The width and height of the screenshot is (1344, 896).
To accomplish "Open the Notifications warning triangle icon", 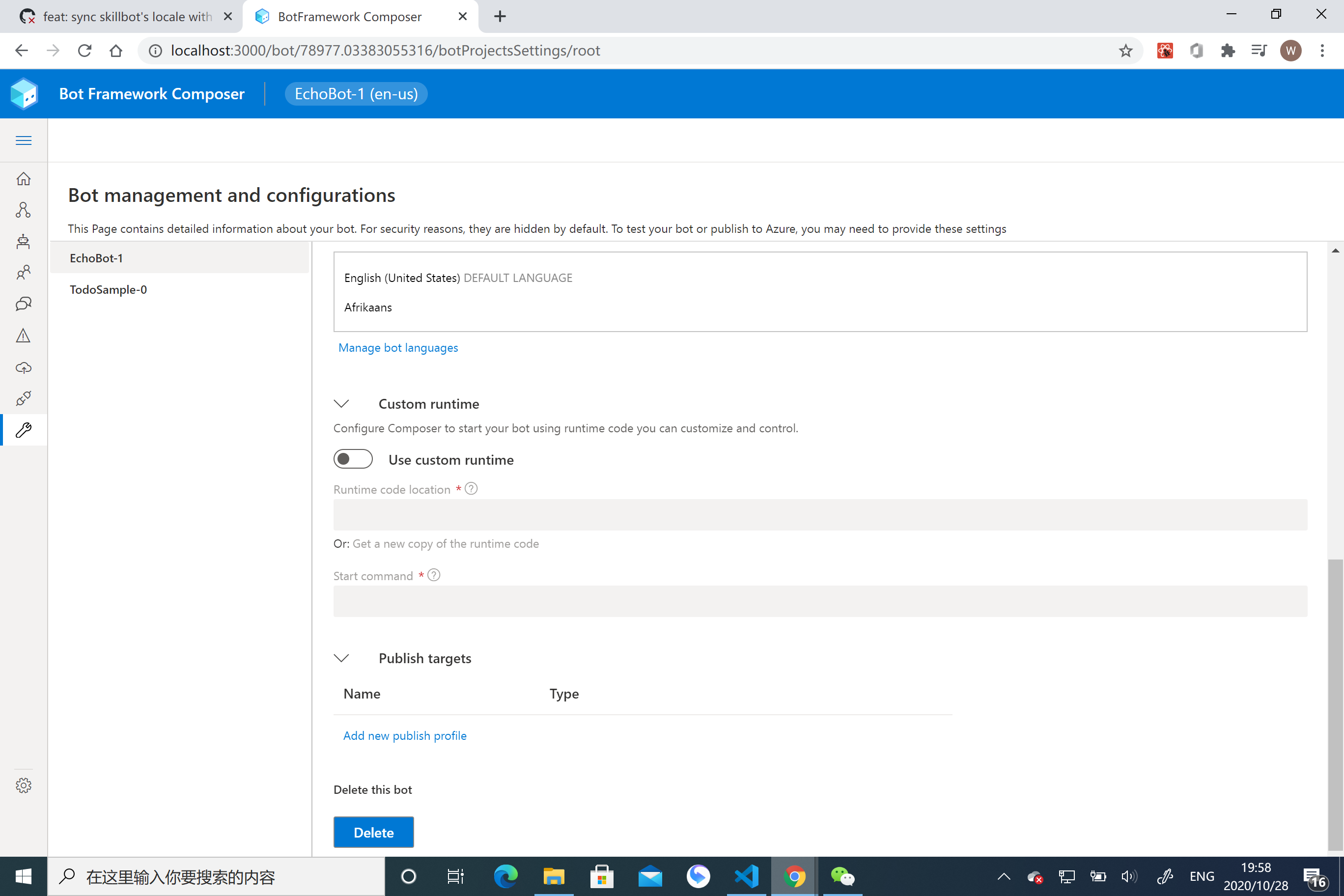I will point(24,336).
